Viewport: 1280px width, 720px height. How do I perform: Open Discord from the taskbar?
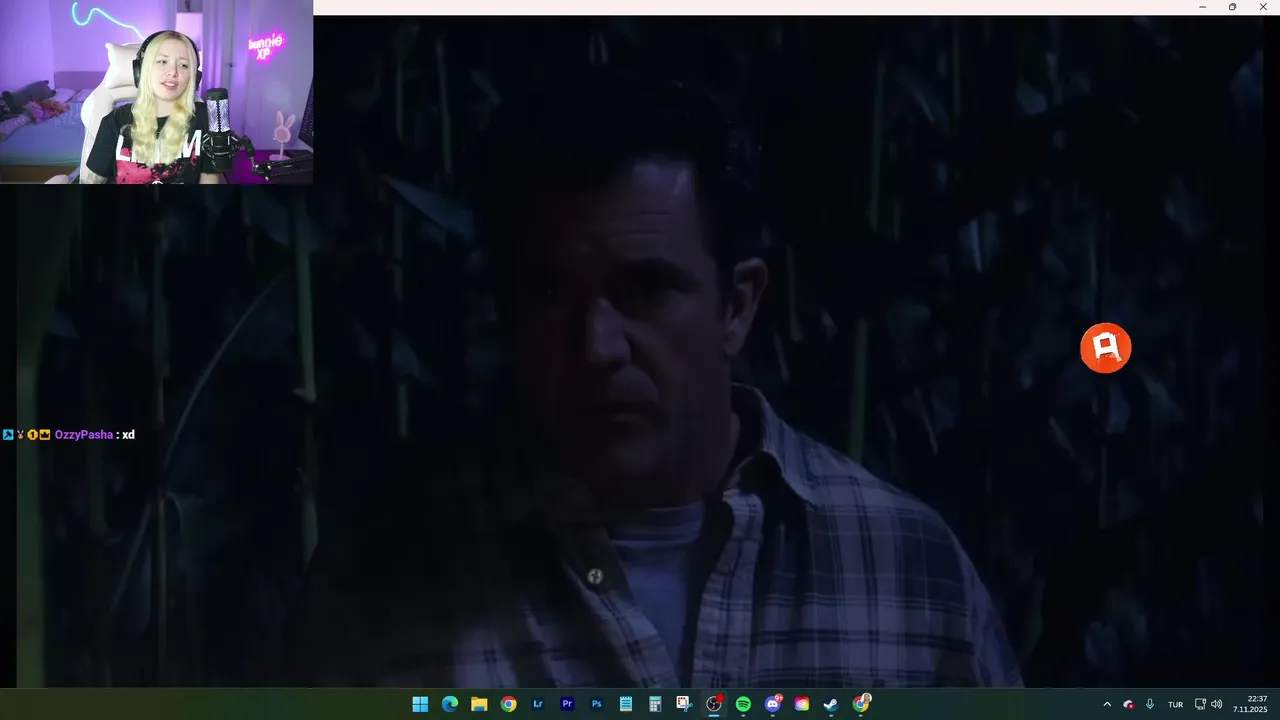pos(773,704)
